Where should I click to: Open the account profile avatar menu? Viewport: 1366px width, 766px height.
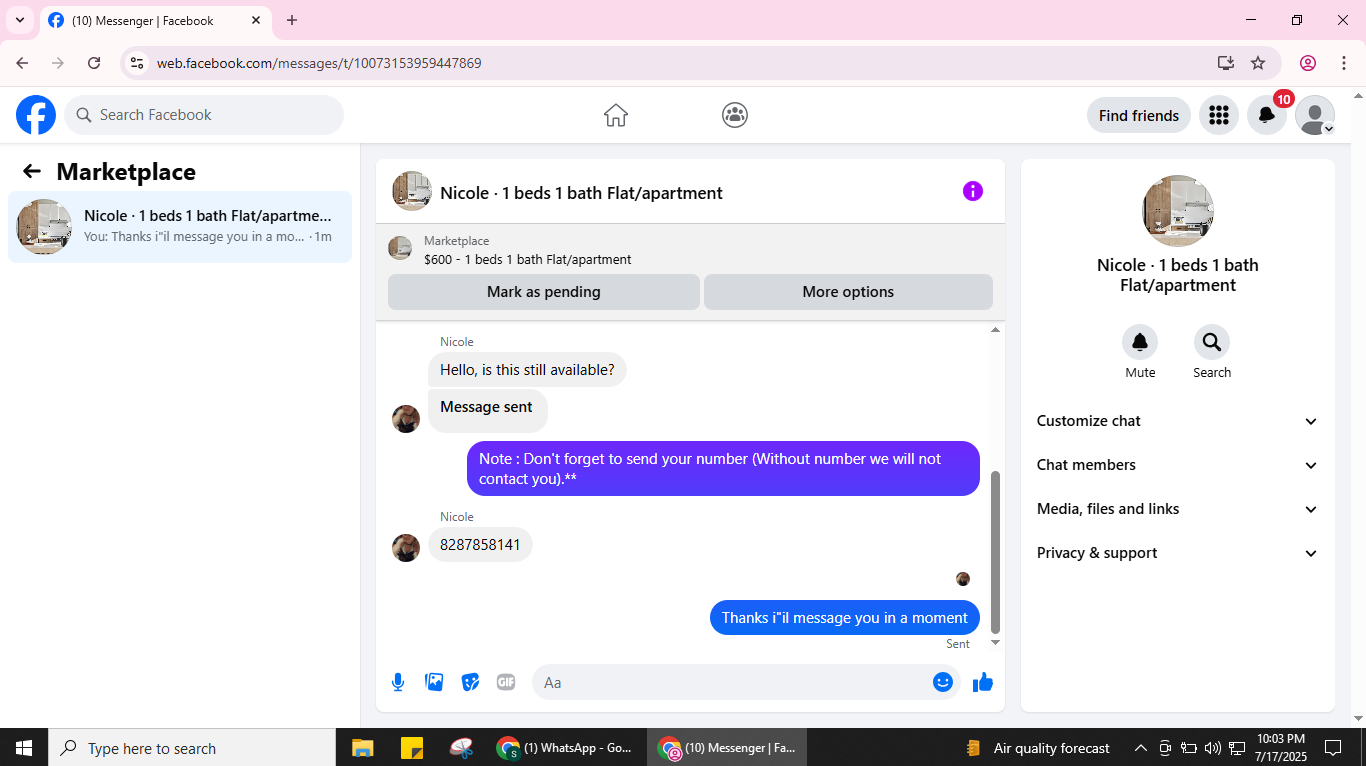pos(1315,115)
